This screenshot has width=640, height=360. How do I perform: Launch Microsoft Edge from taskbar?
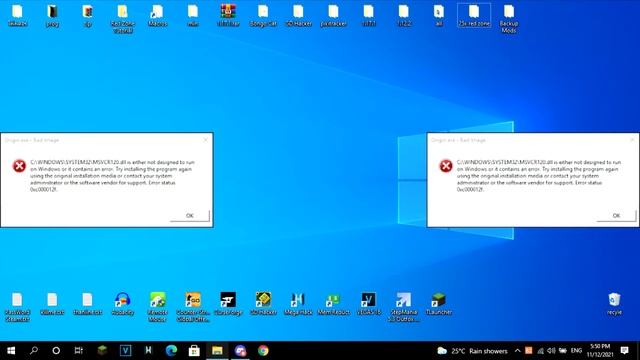[171, 351]
